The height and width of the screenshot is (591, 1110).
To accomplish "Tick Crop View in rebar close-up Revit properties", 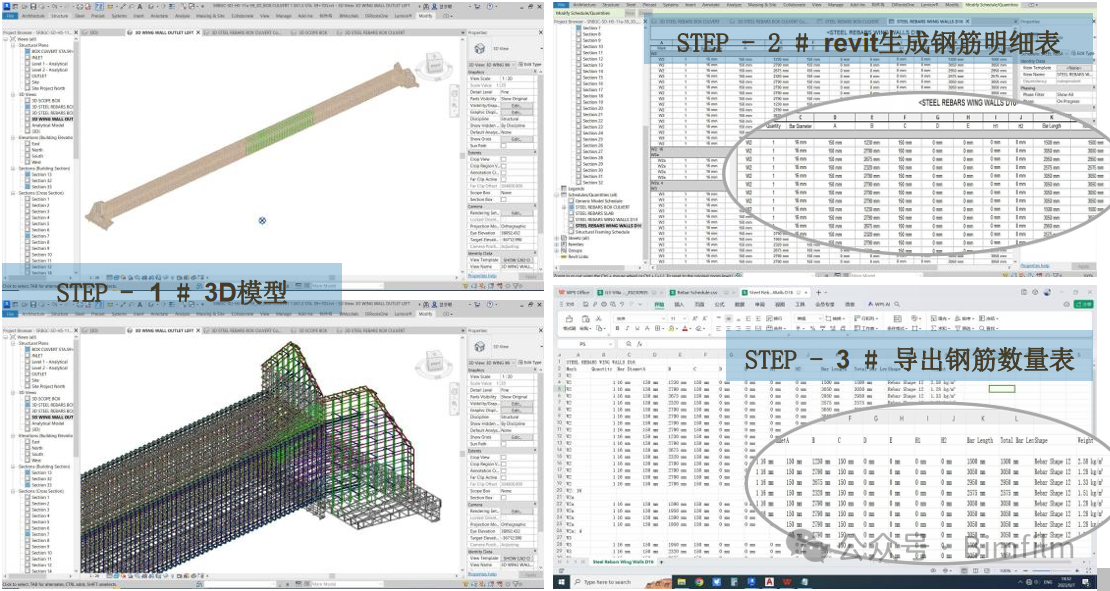I will (503, 457).
